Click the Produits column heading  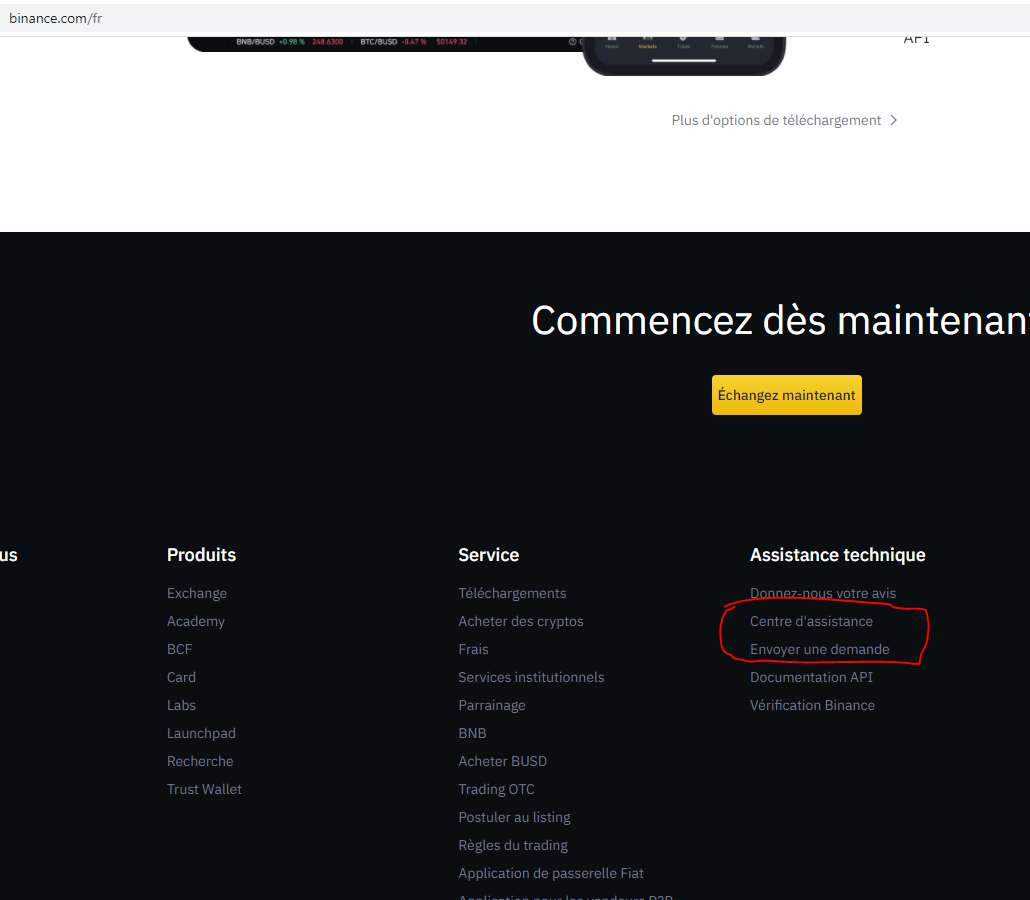coord(201,555)
